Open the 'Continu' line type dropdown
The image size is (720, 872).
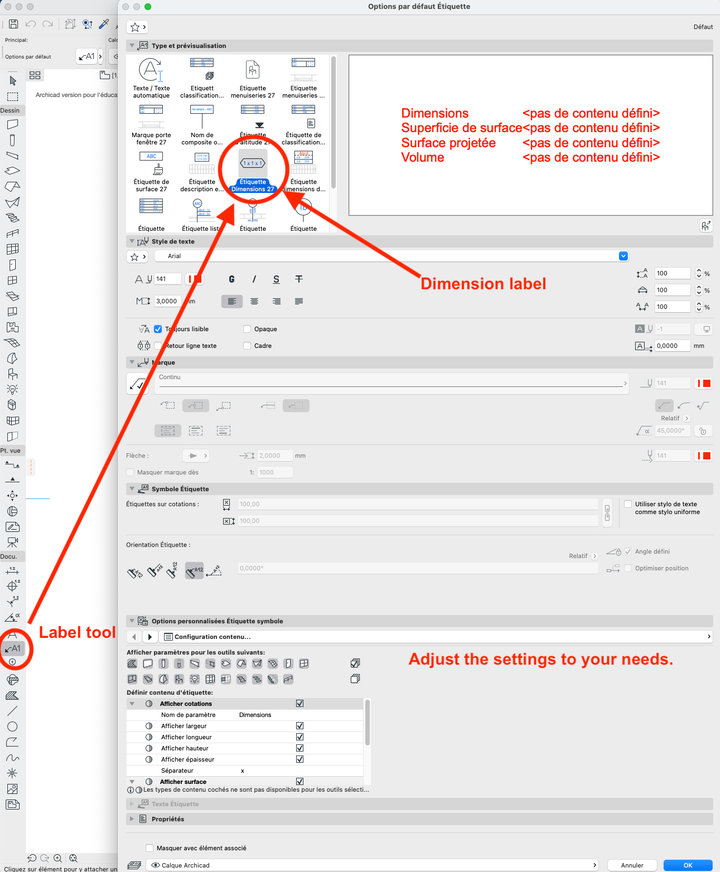(x=391, y=383)
